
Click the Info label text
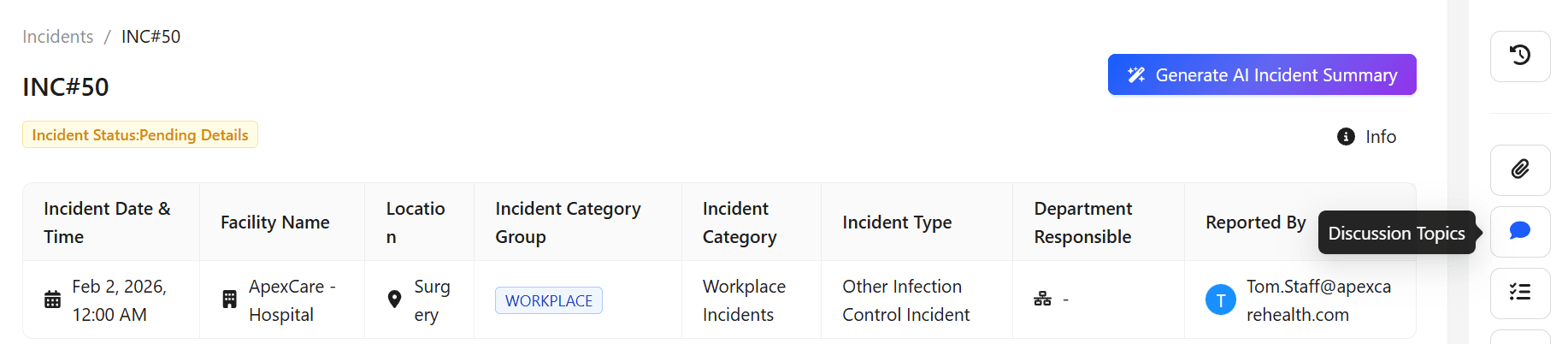[x=1380, y=137]
